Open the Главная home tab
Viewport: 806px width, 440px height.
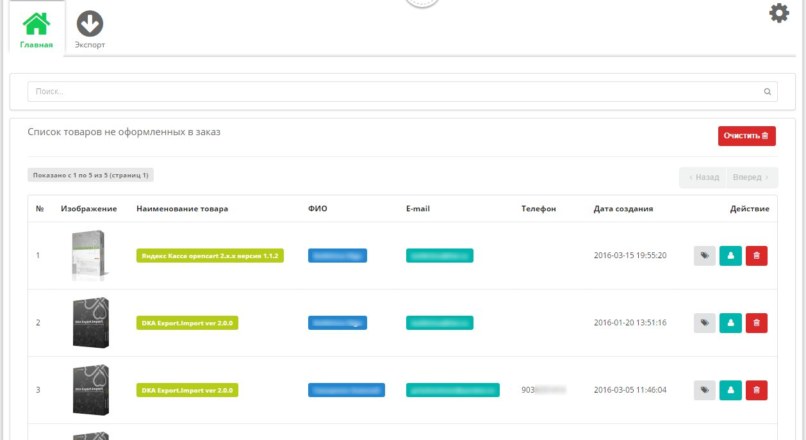(x=36, y=30)
